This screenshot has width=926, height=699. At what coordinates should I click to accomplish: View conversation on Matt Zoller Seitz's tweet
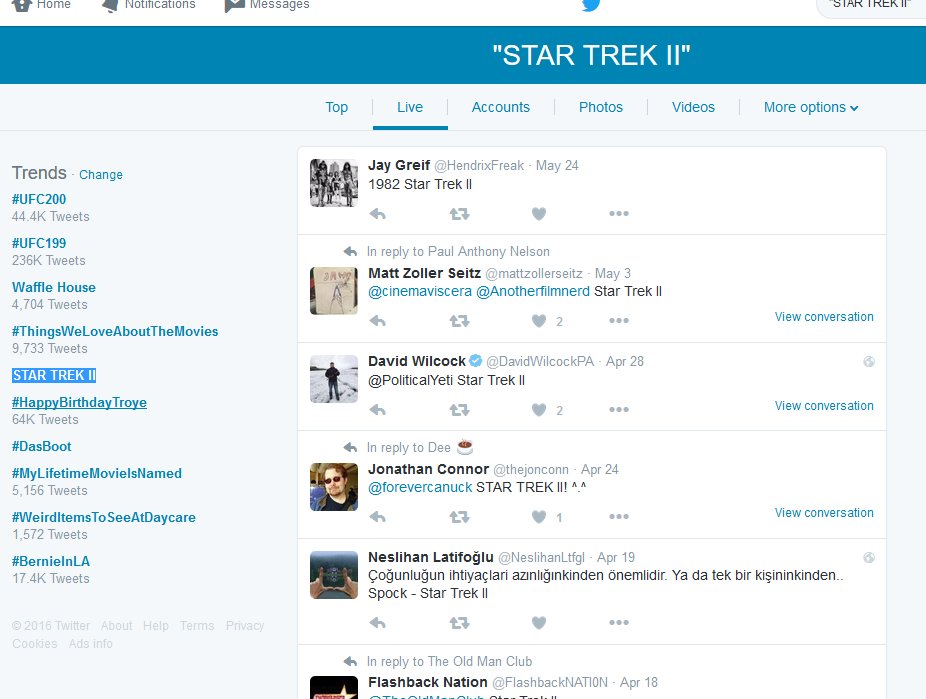[824, 317]
